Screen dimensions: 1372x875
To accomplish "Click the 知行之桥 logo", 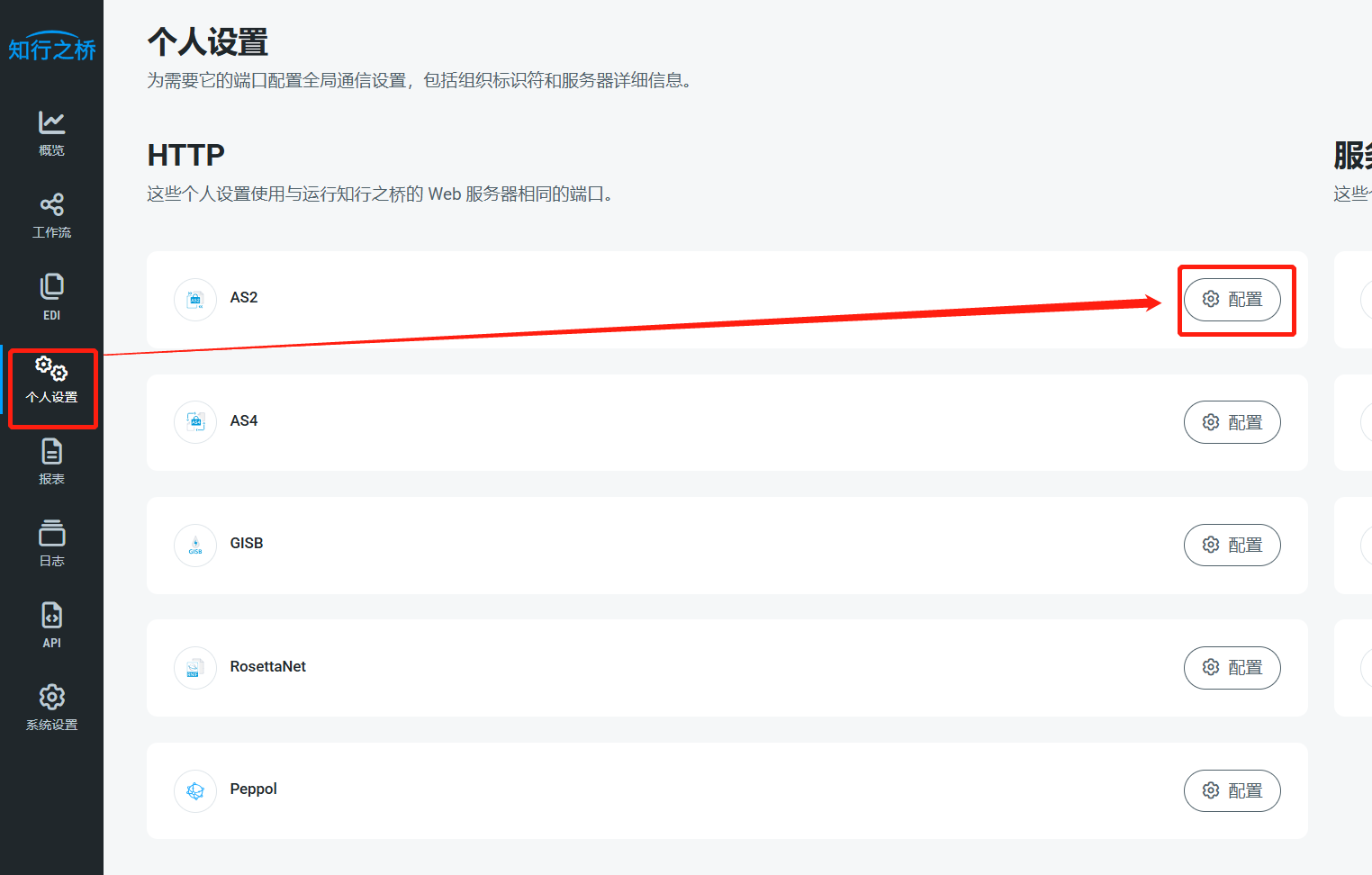I will pyautogui.click(x=51, y=48).
